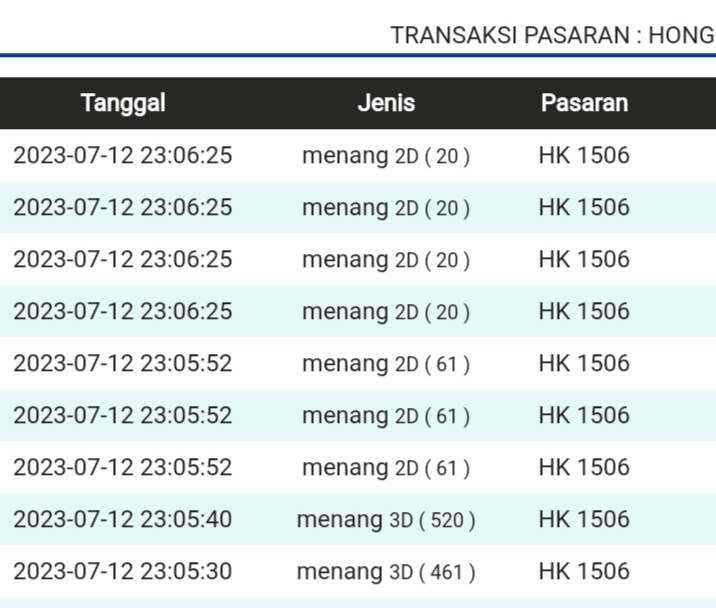Select the Pasaran column header
Screen dimensions: 716x608
pyautogui.click(x=584, y=103)
